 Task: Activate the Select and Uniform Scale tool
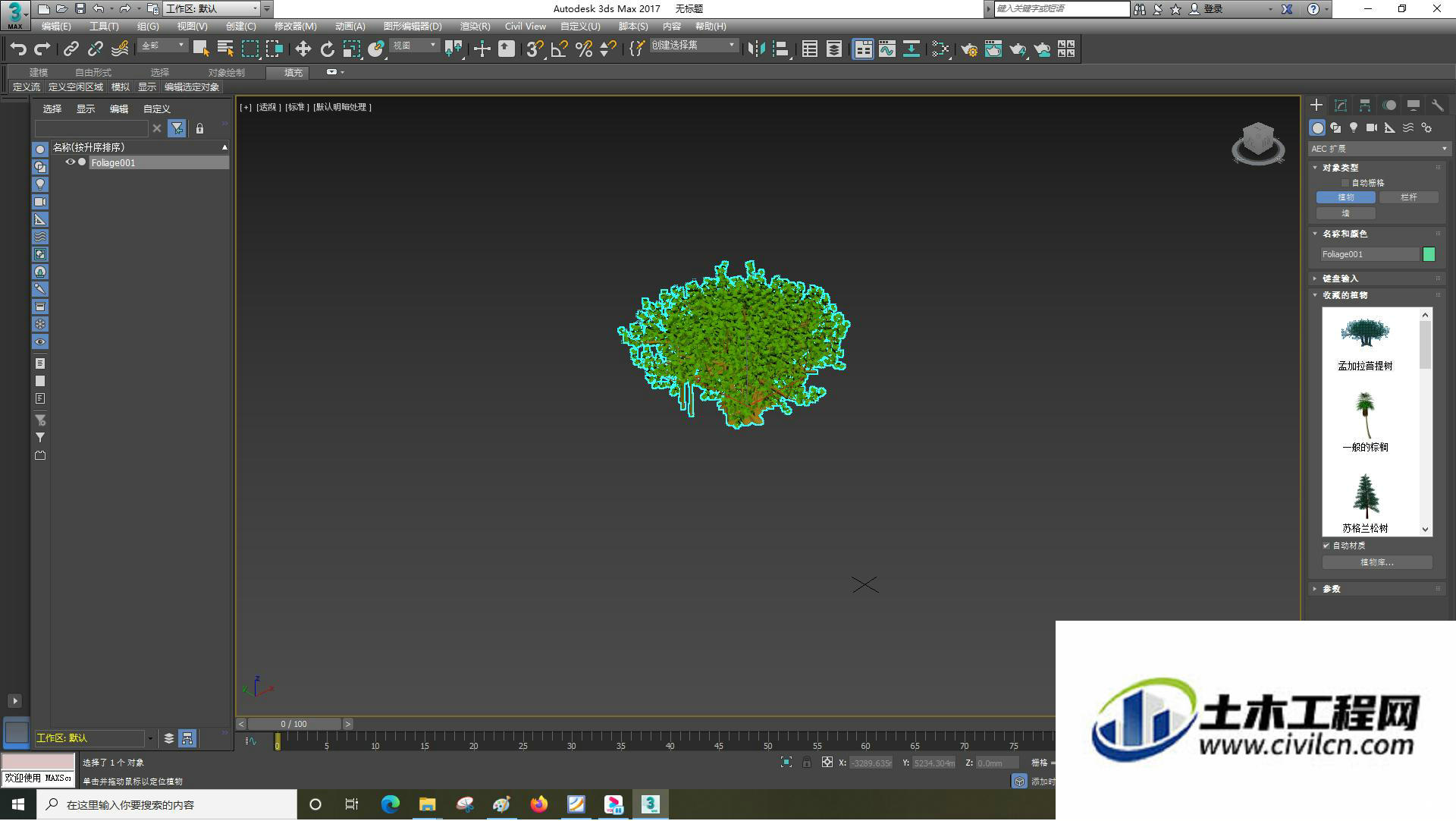click(352, 49)
